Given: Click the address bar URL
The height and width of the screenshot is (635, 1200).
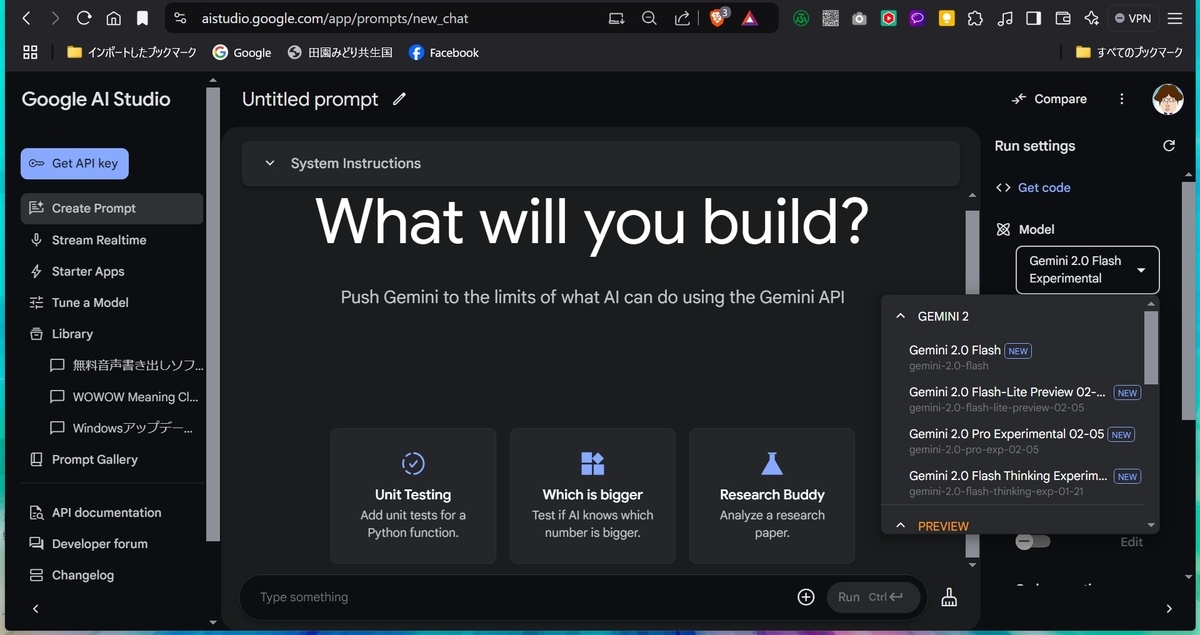Looking at the screenshot, I should (x=335, y=18).
